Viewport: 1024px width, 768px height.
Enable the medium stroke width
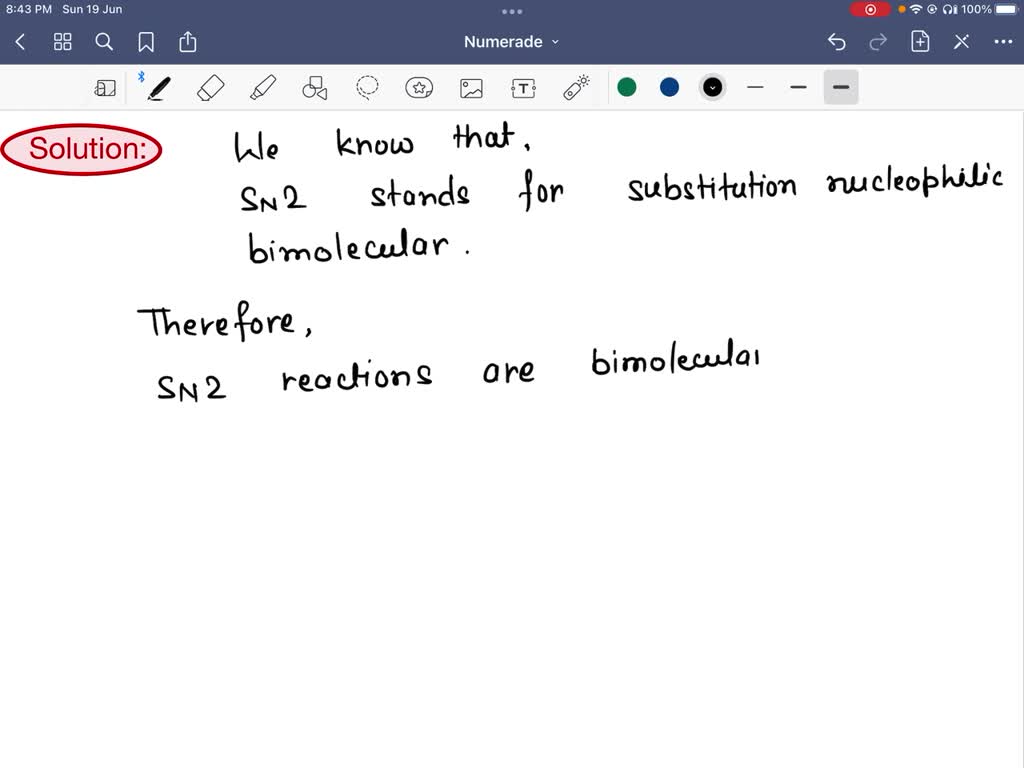click(x=798, y=88)
